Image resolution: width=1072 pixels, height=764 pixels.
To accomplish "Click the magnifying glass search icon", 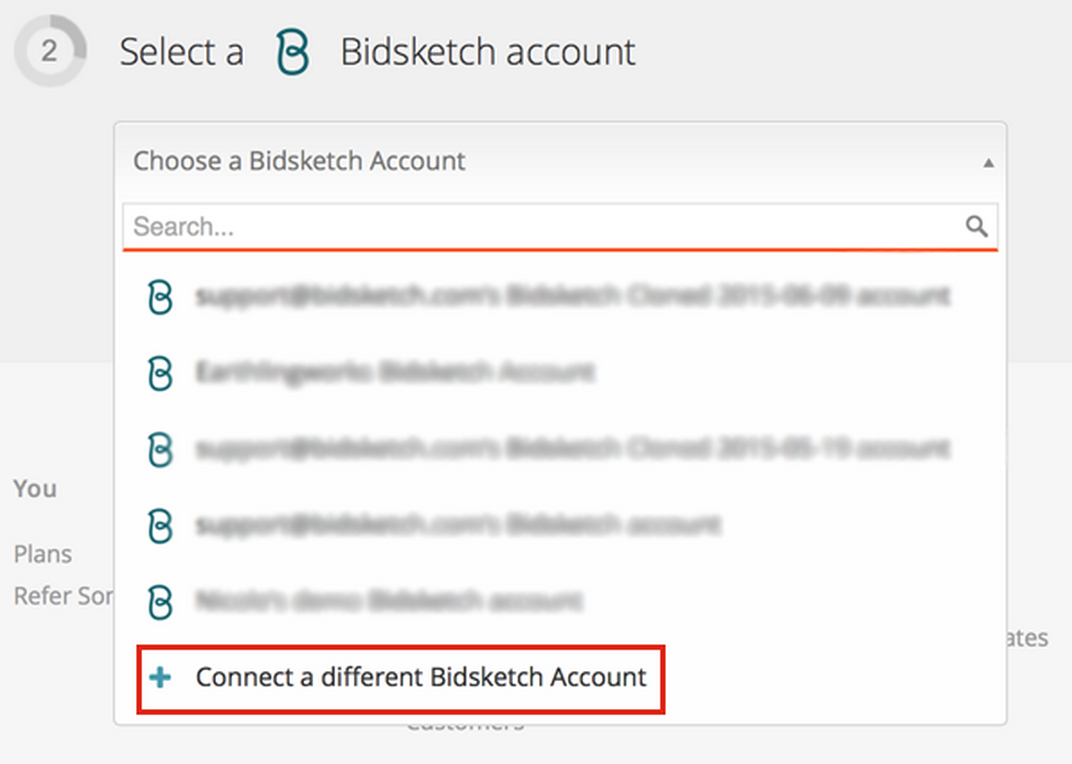I will click(x=976, y=226).
